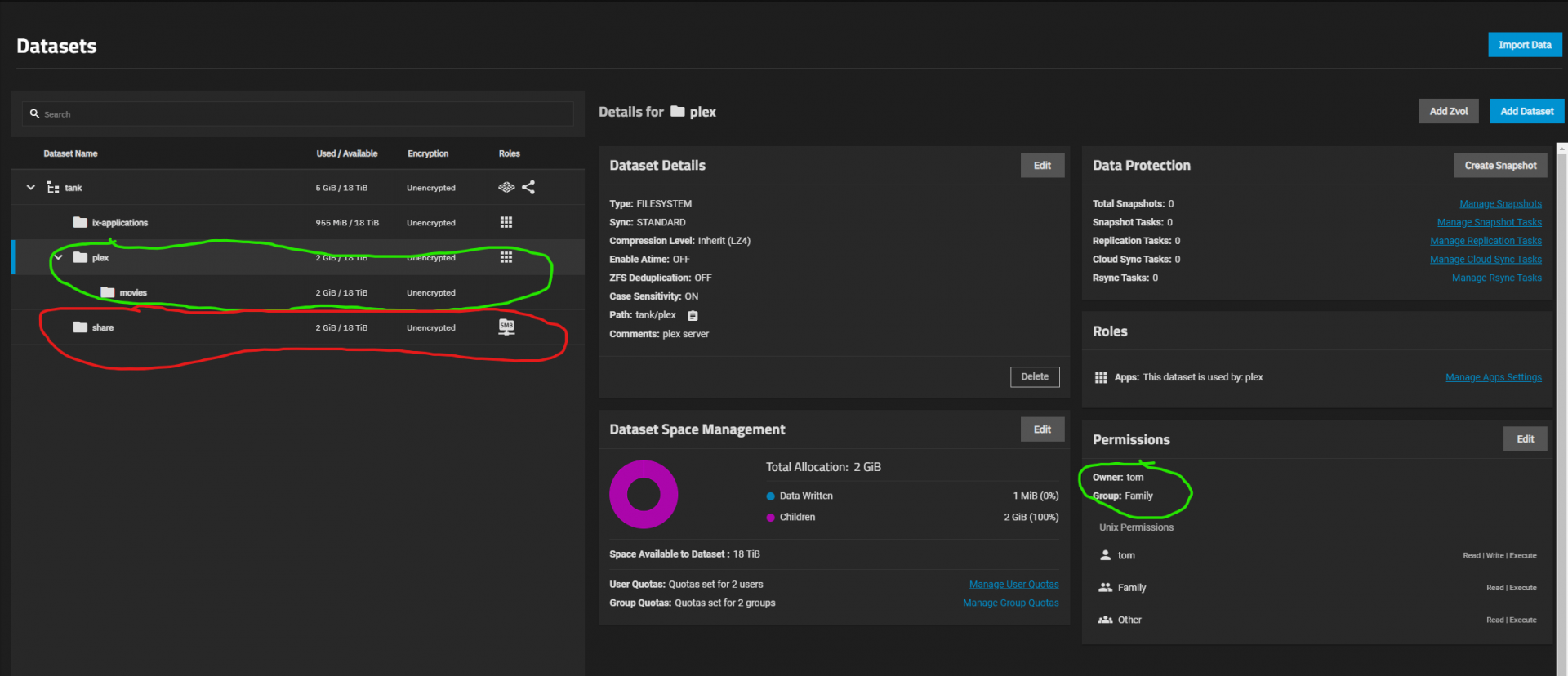Focus the dataset Search field
Image resolution: width=1568 pixels, height=676 pixels.
[x=302, y=114]
